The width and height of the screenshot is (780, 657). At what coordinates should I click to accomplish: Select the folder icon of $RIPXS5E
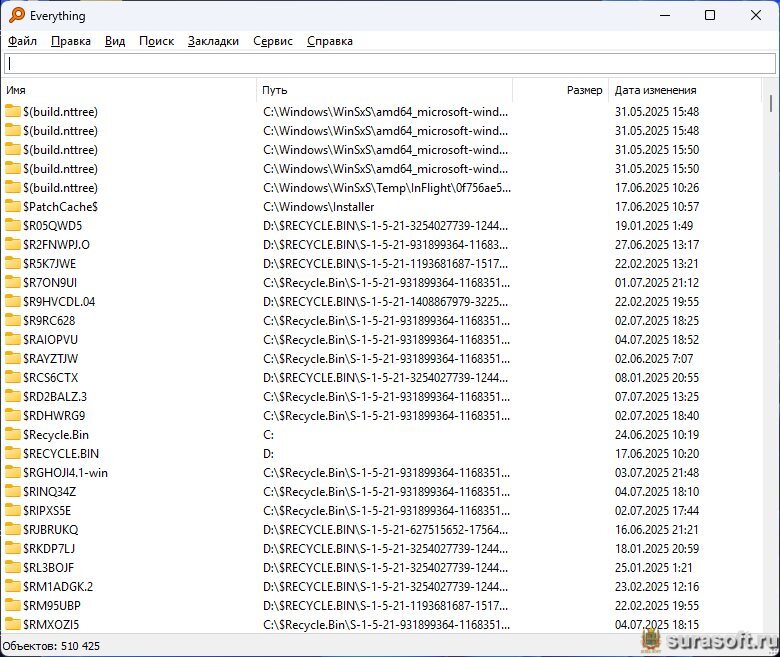13,510
